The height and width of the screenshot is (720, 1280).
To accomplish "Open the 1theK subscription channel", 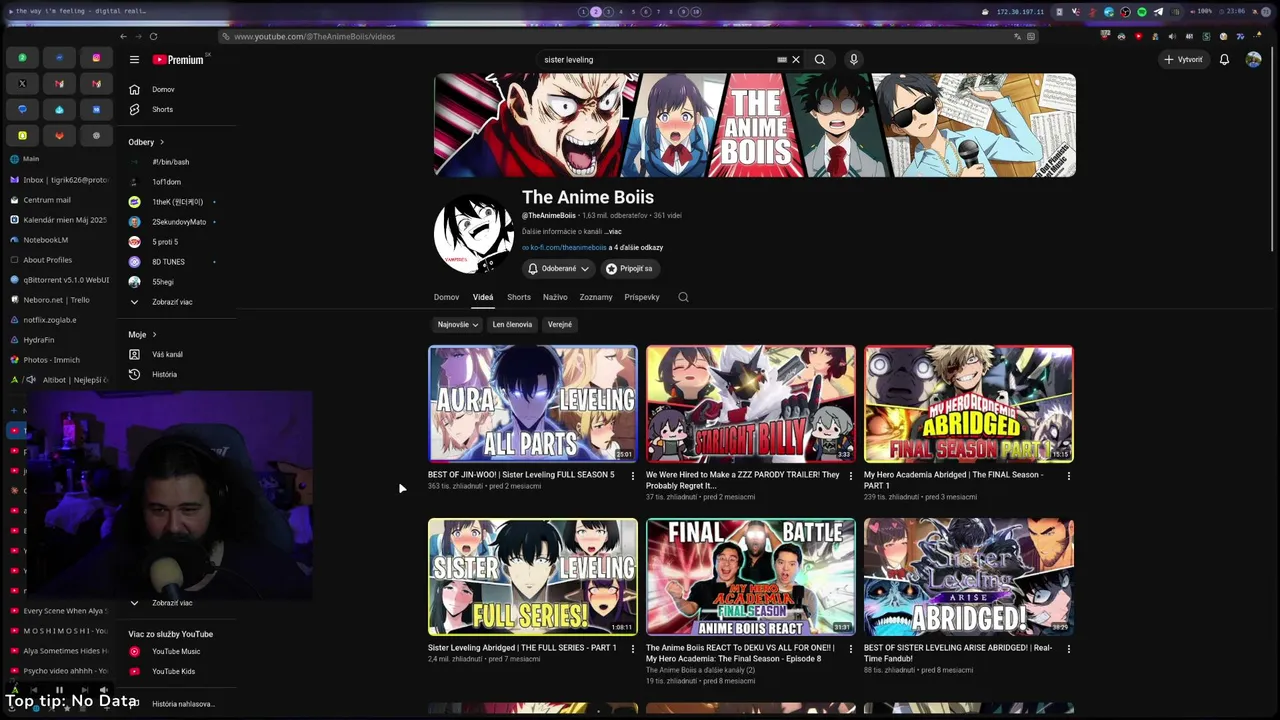I will click(176, 202).
